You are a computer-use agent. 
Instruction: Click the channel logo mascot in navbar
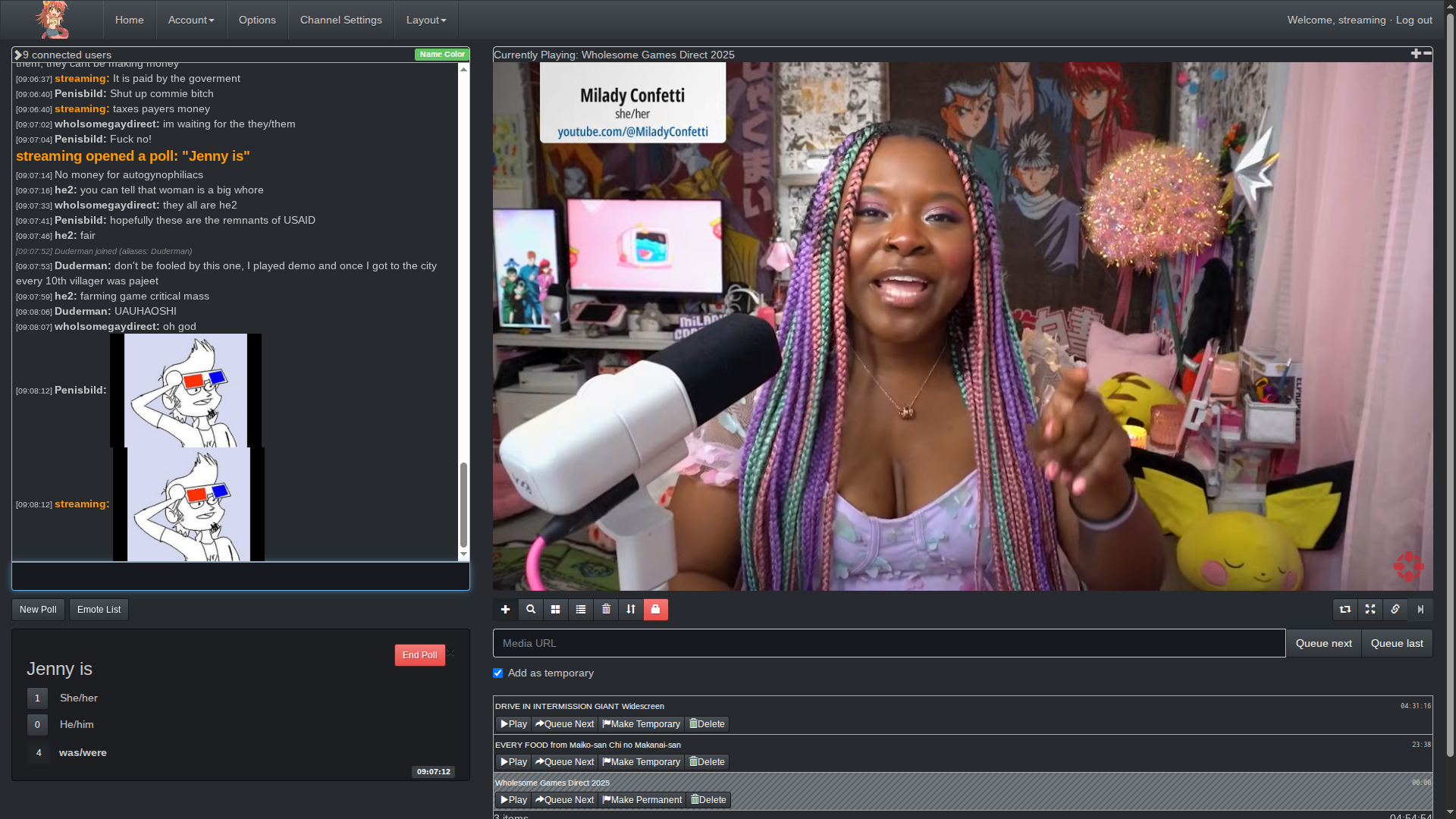click(52, 20)
